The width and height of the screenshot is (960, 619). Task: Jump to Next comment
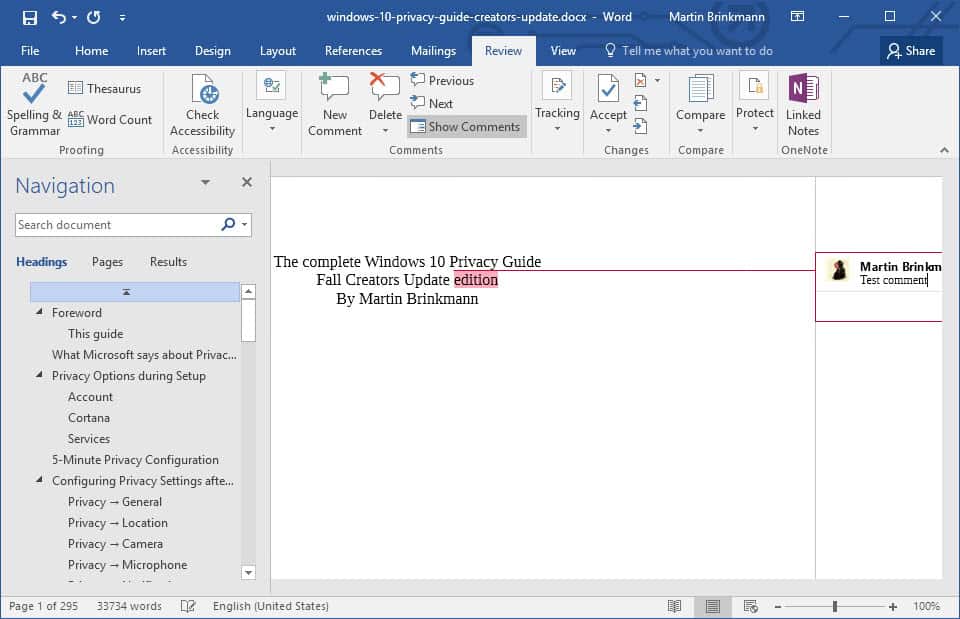(432, 103)
